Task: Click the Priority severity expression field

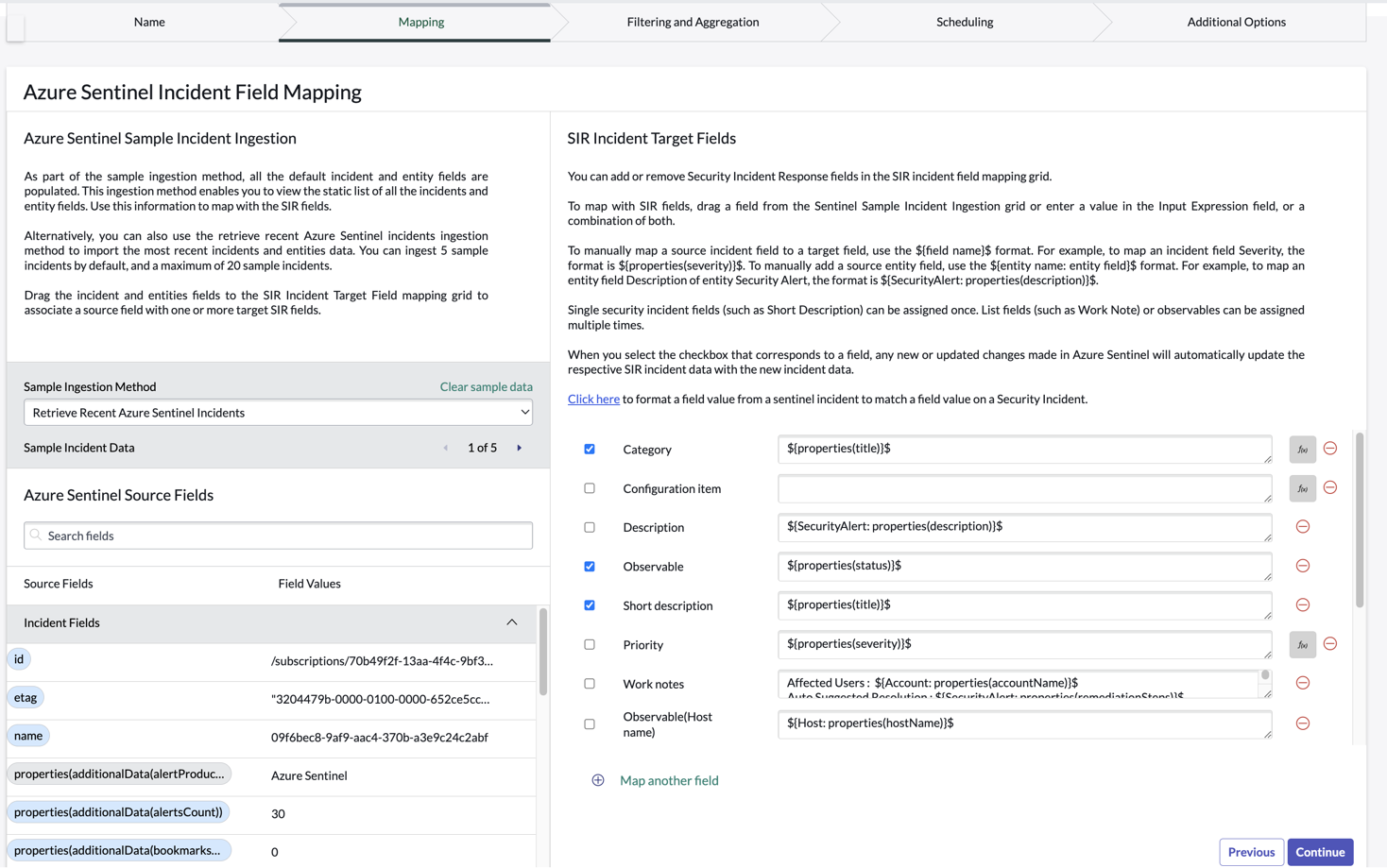Action: pos(1024,644)
